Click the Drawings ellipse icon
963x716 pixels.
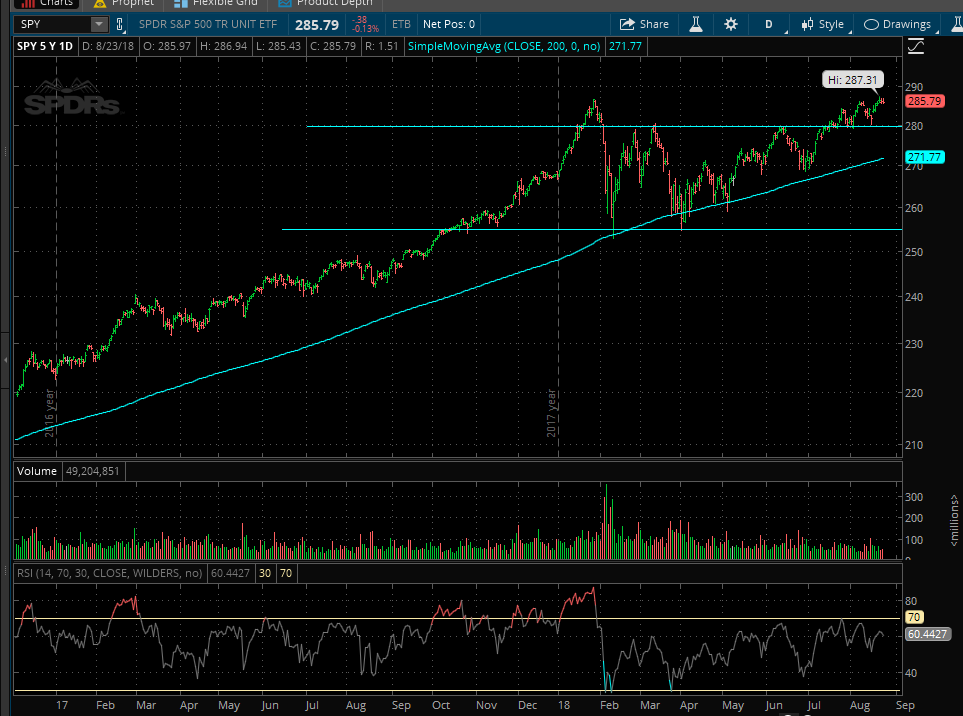click(871, 25)
